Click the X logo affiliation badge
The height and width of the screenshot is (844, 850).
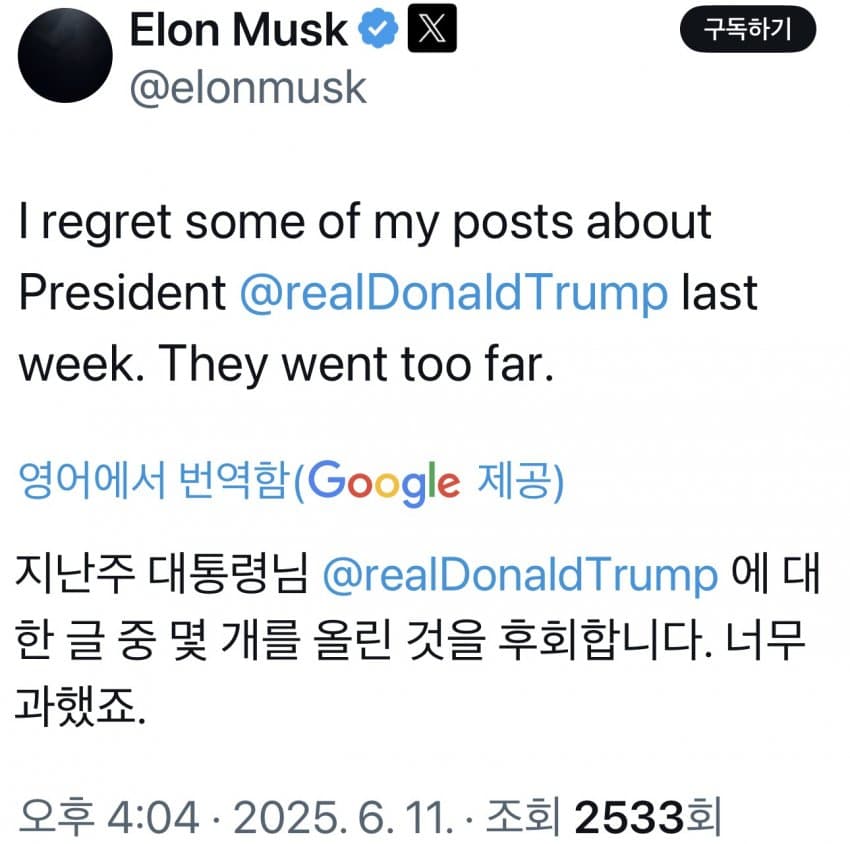tap(432, 31)
